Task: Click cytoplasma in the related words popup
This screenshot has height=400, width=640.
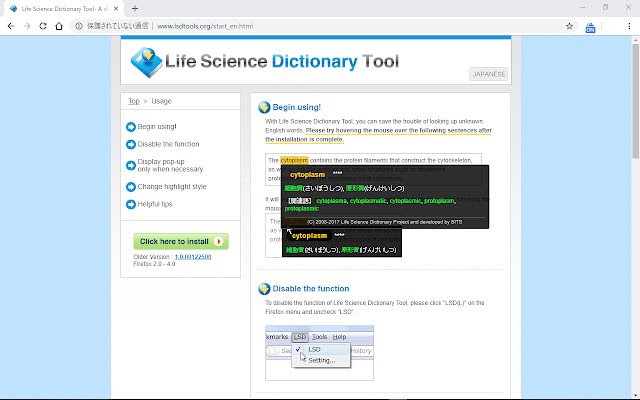Action: point(331,201)
